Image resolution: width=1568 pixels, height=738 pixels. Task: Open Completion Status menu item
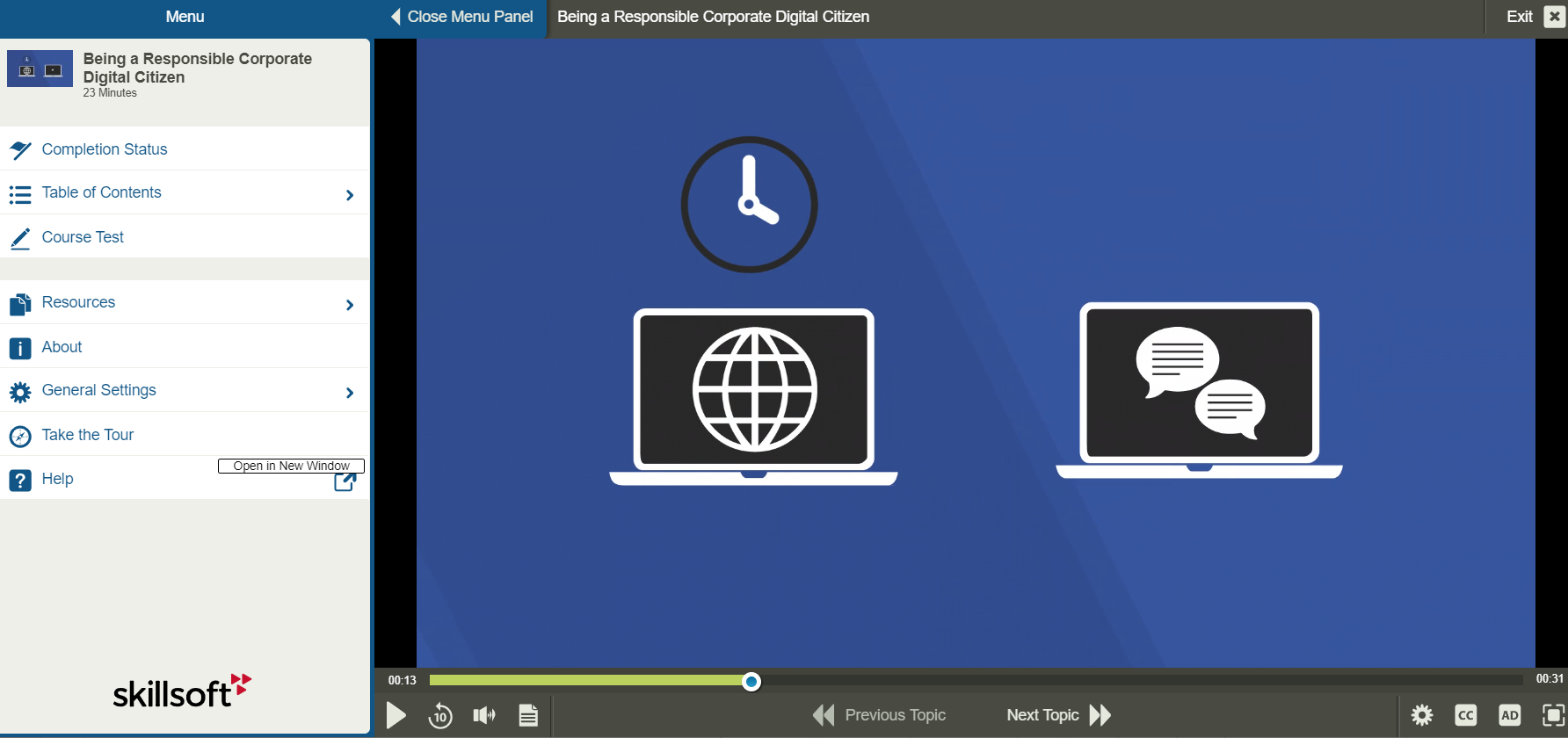click(x=104, y=149)
